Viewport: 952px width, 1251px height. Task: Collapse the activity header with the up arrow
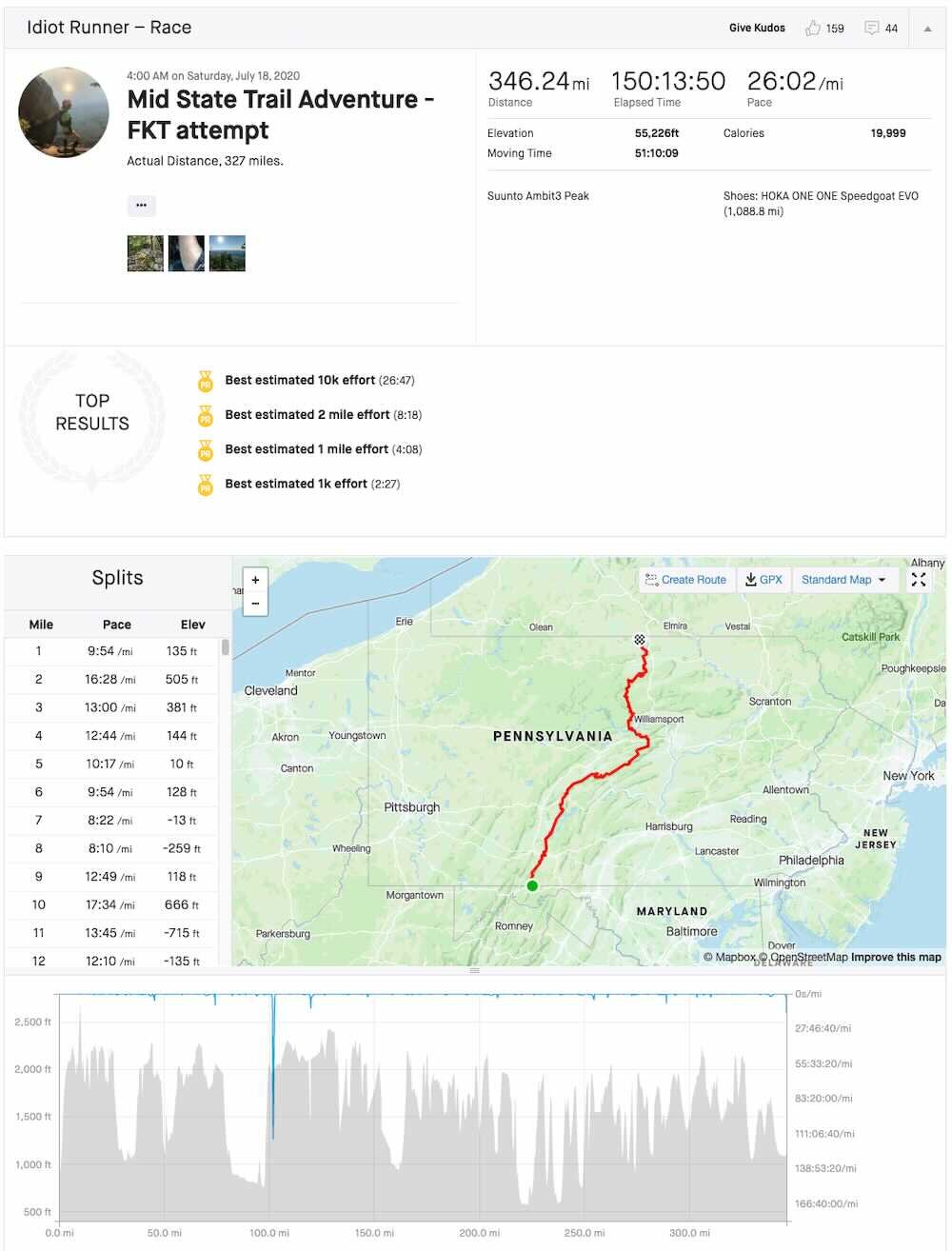pyautogui.click(x=927, y=29)
